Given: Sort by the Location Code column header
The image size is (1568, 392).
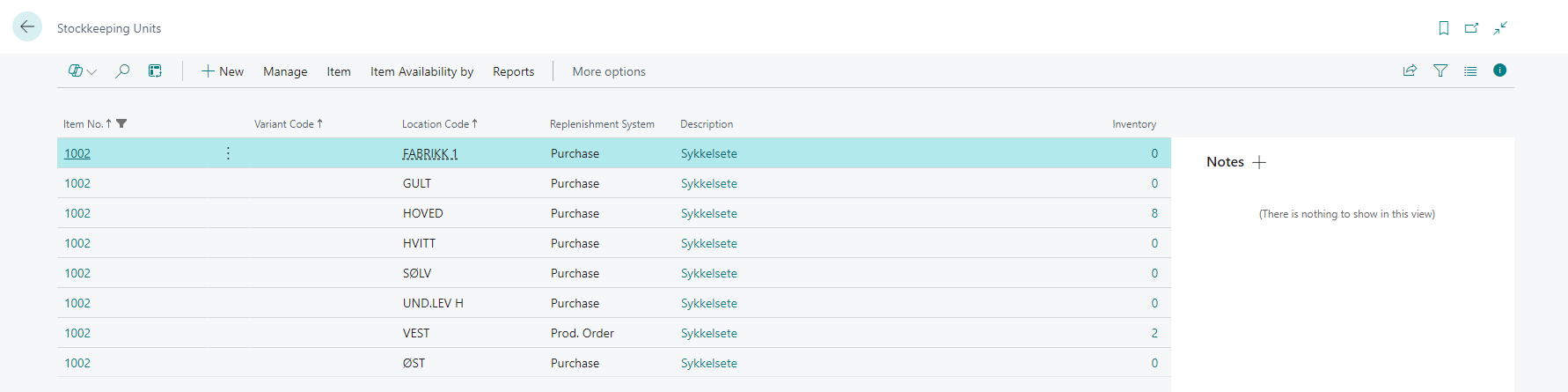Looking at the screenshot, I should [436, 124].
